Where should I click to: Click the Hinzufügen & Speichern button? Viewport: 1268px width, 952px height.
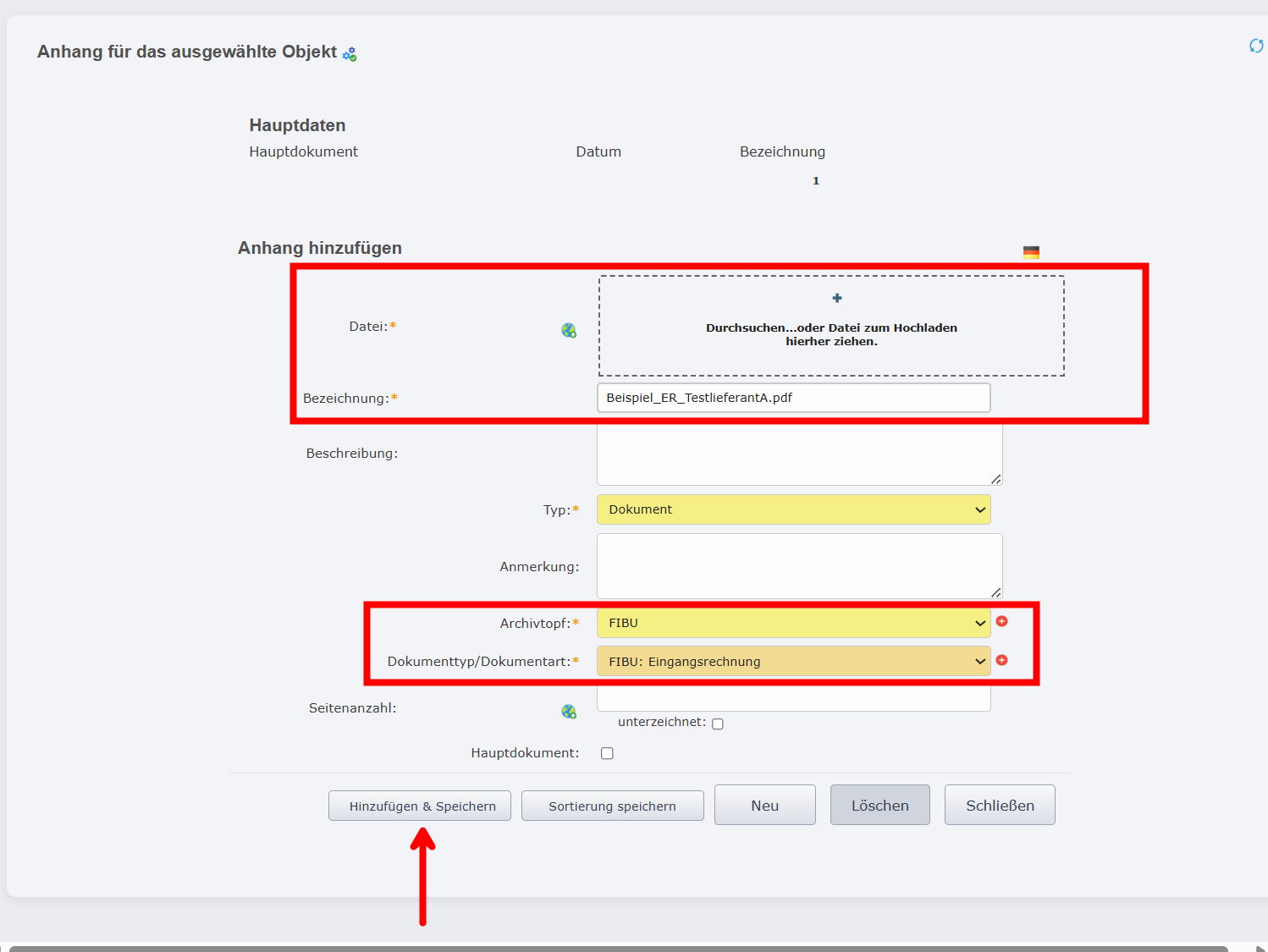pos(419,805)
